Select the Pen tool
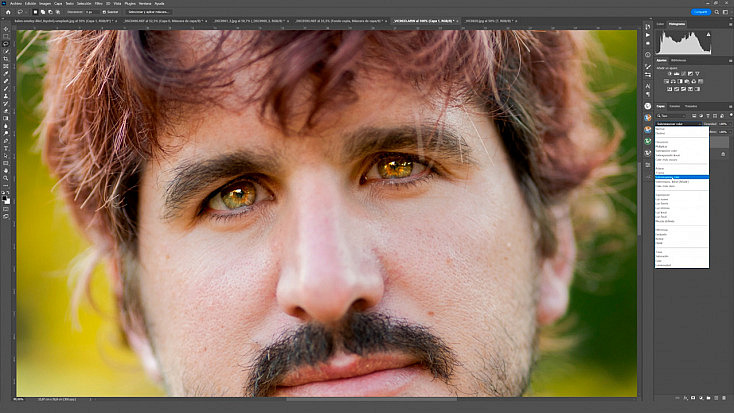Viewport: 734px width, 413px height. pyautogui.click(x=6, y=141)
